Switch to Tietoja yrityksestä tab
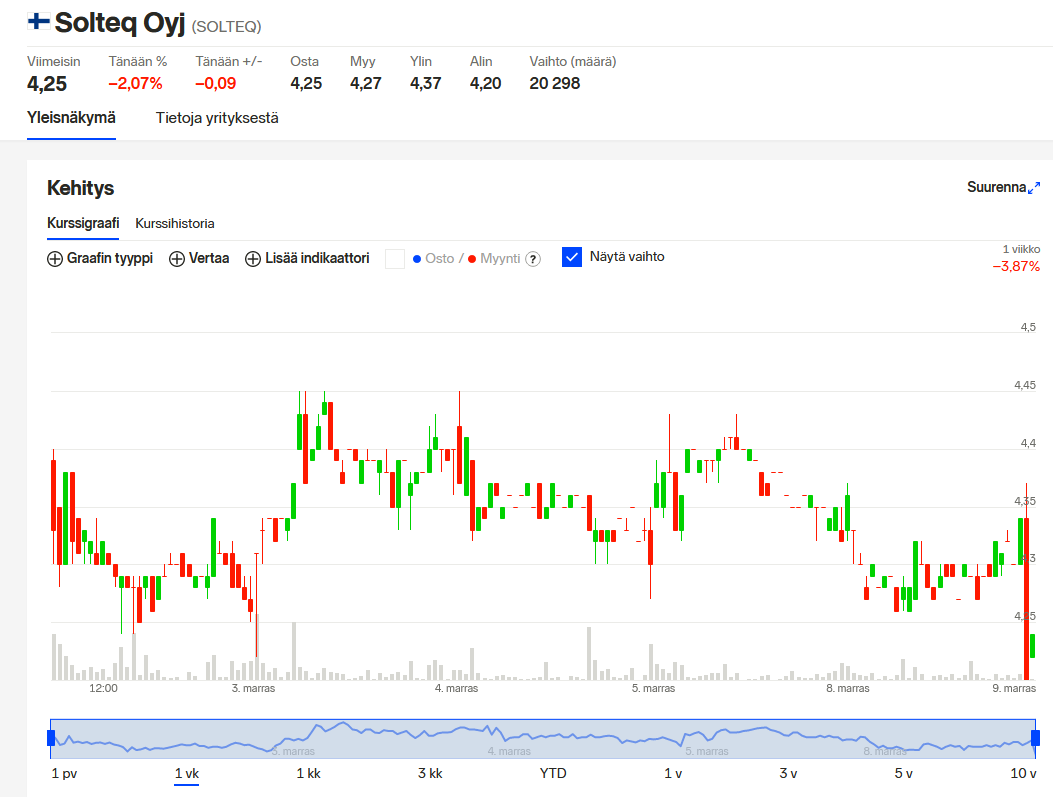 (x=217, y=118)
